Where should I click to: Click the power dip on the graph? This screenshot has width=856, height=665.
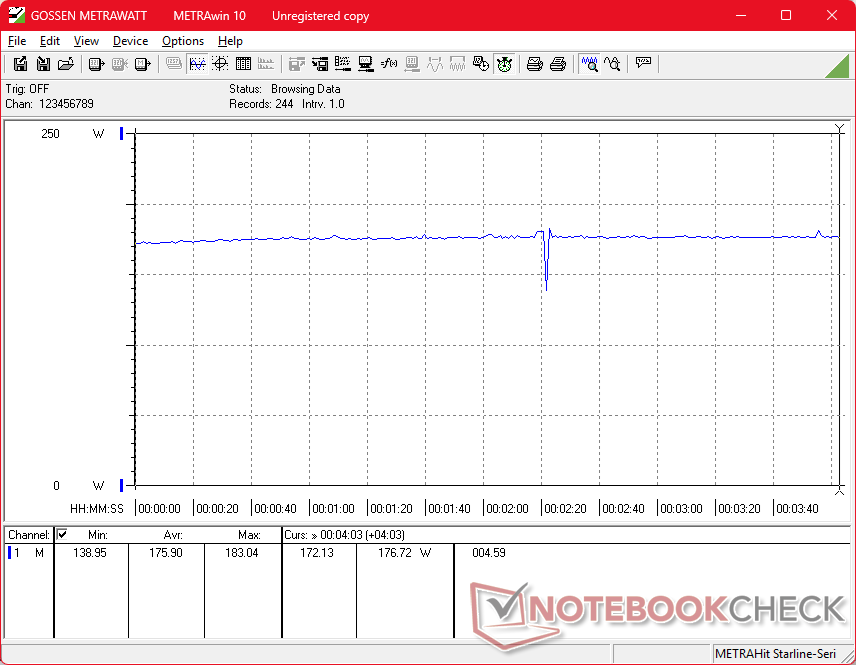coord(546,272)
